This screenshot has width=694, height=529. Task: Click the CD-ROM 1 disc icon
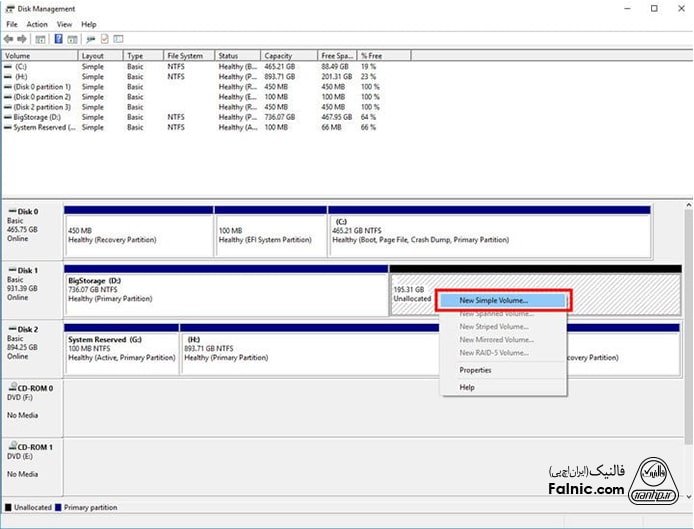(x=11, y=446)
